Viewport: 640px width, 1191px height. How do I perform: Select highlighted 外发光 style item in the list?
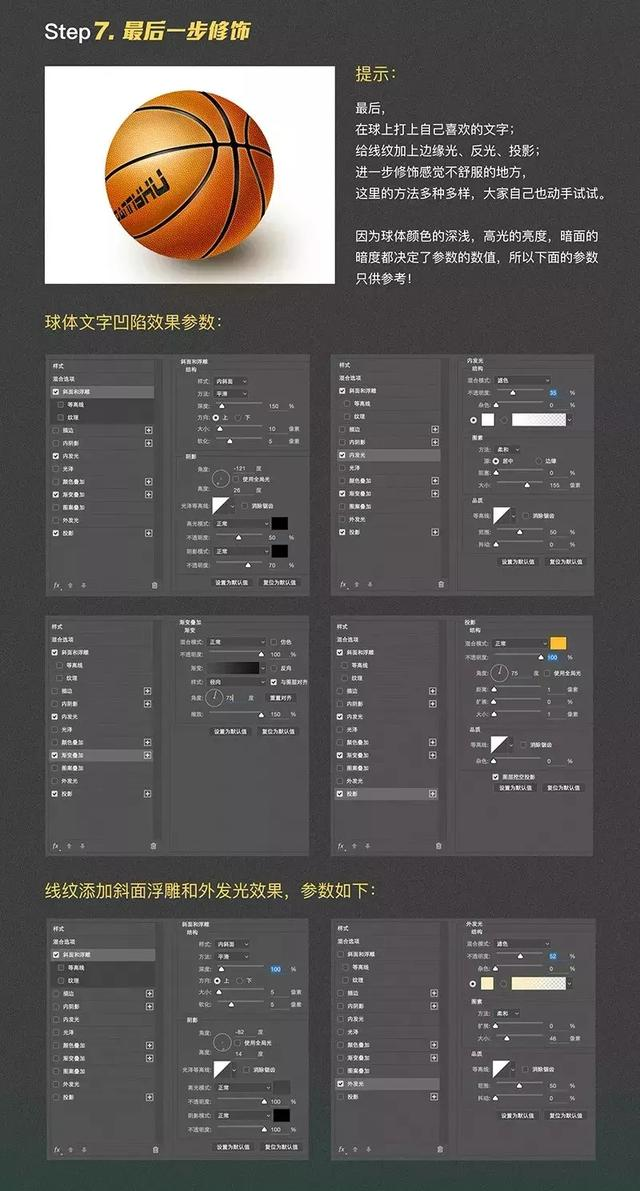[x=389, y=1084]
